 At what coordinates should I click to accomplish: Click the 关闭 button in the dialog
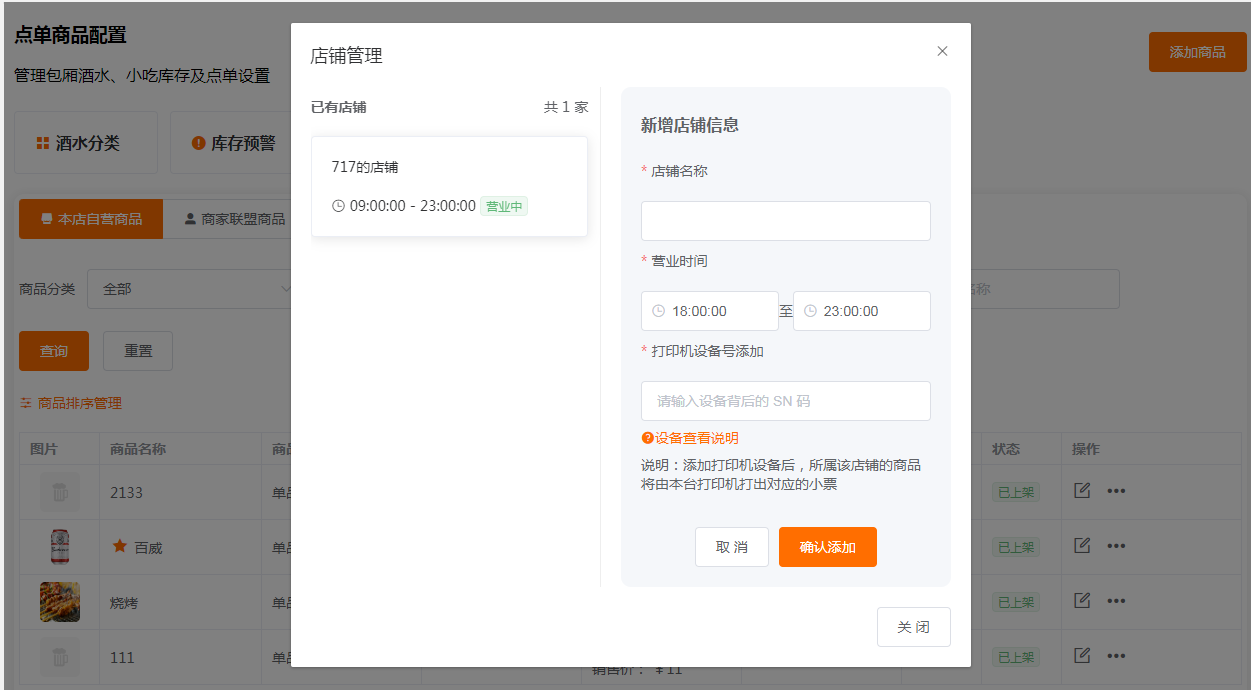(x=913, y=627)
